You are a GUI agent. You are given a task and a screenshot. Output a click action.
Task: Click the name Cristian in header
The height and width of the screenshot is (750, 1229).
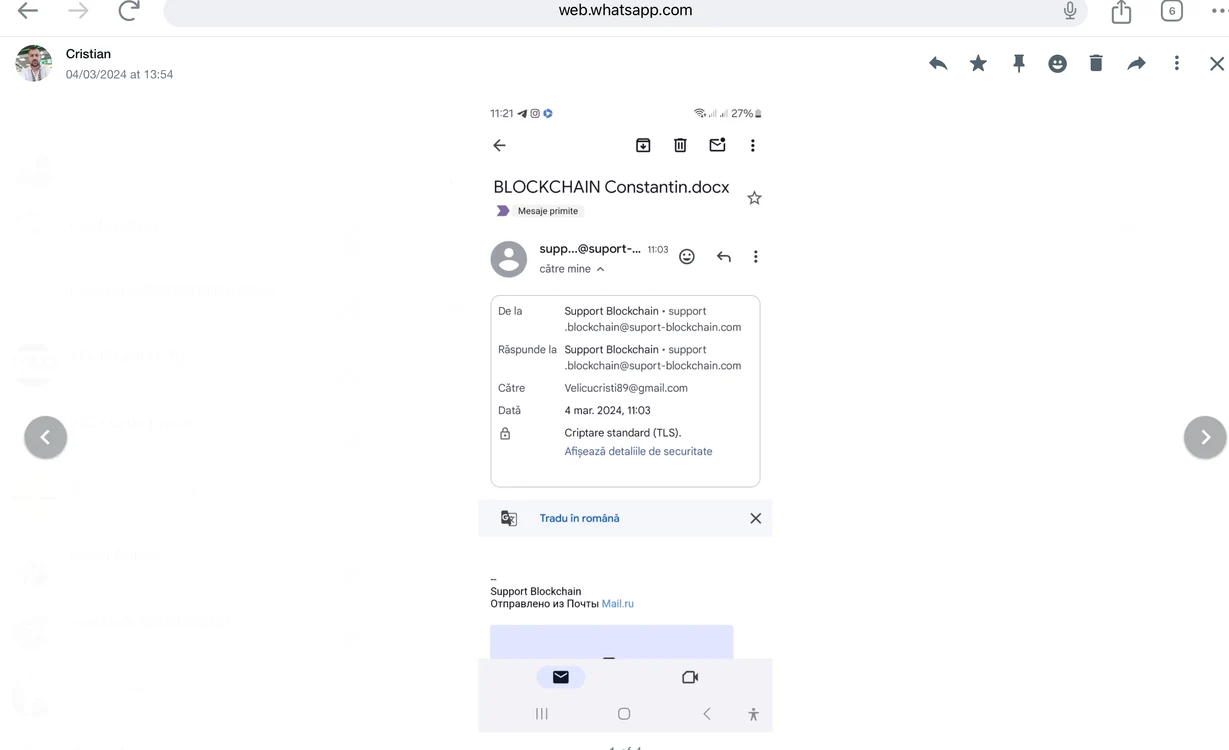[x=88, y=54]
